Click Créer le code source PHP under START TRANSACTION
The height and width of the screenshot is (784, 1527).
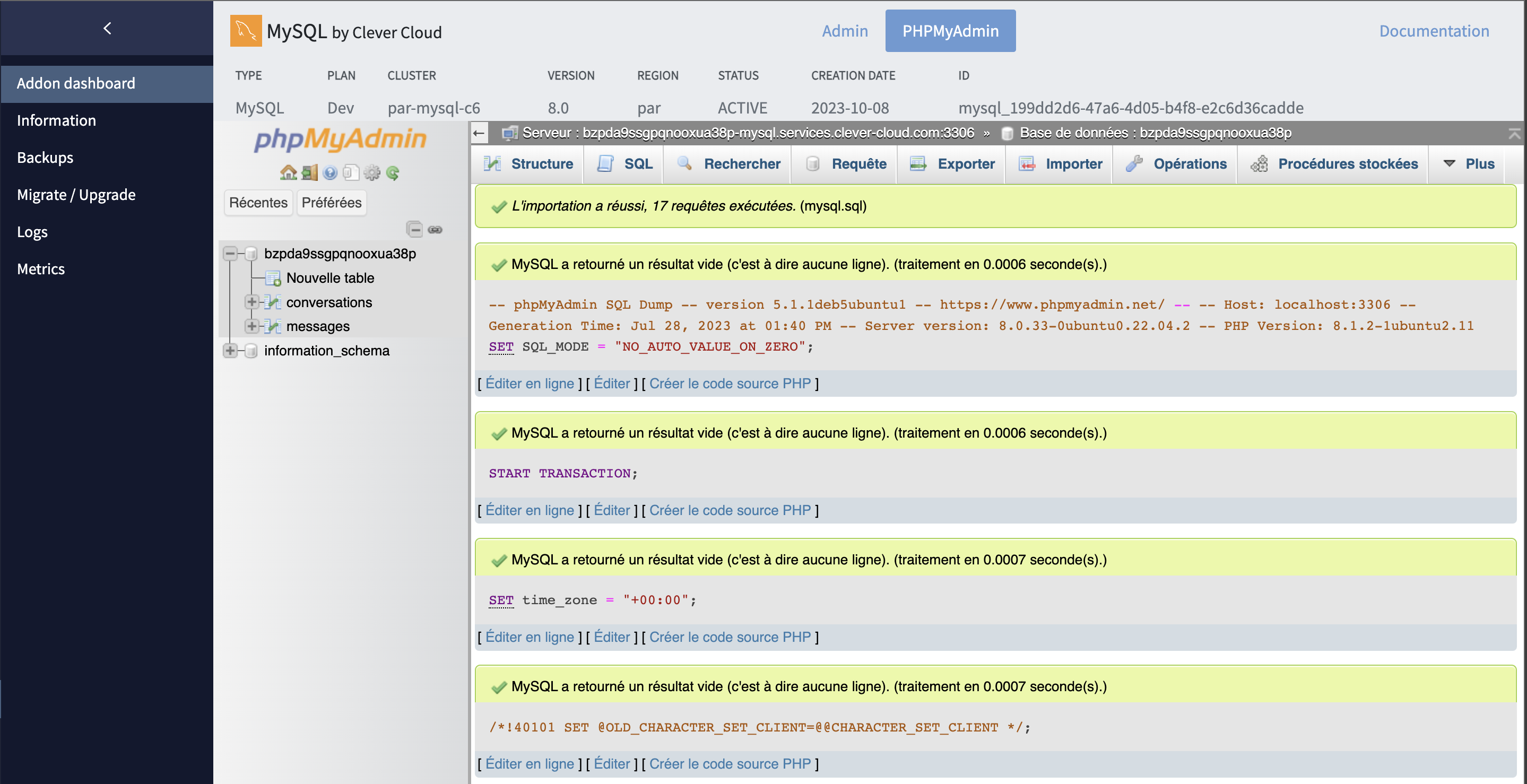point(730,510)
